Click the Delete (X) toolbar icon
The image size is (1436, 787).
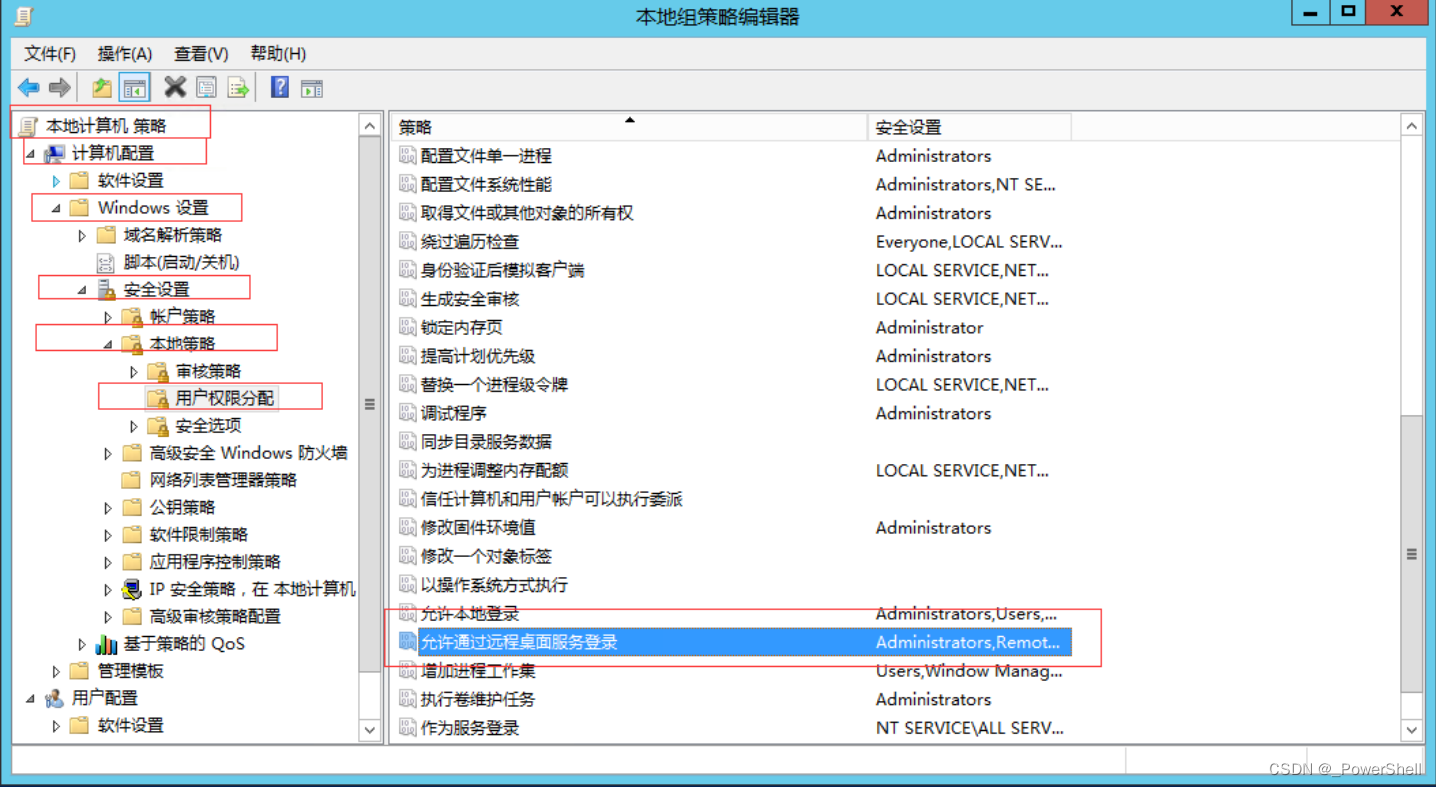(x=175, y=88)
